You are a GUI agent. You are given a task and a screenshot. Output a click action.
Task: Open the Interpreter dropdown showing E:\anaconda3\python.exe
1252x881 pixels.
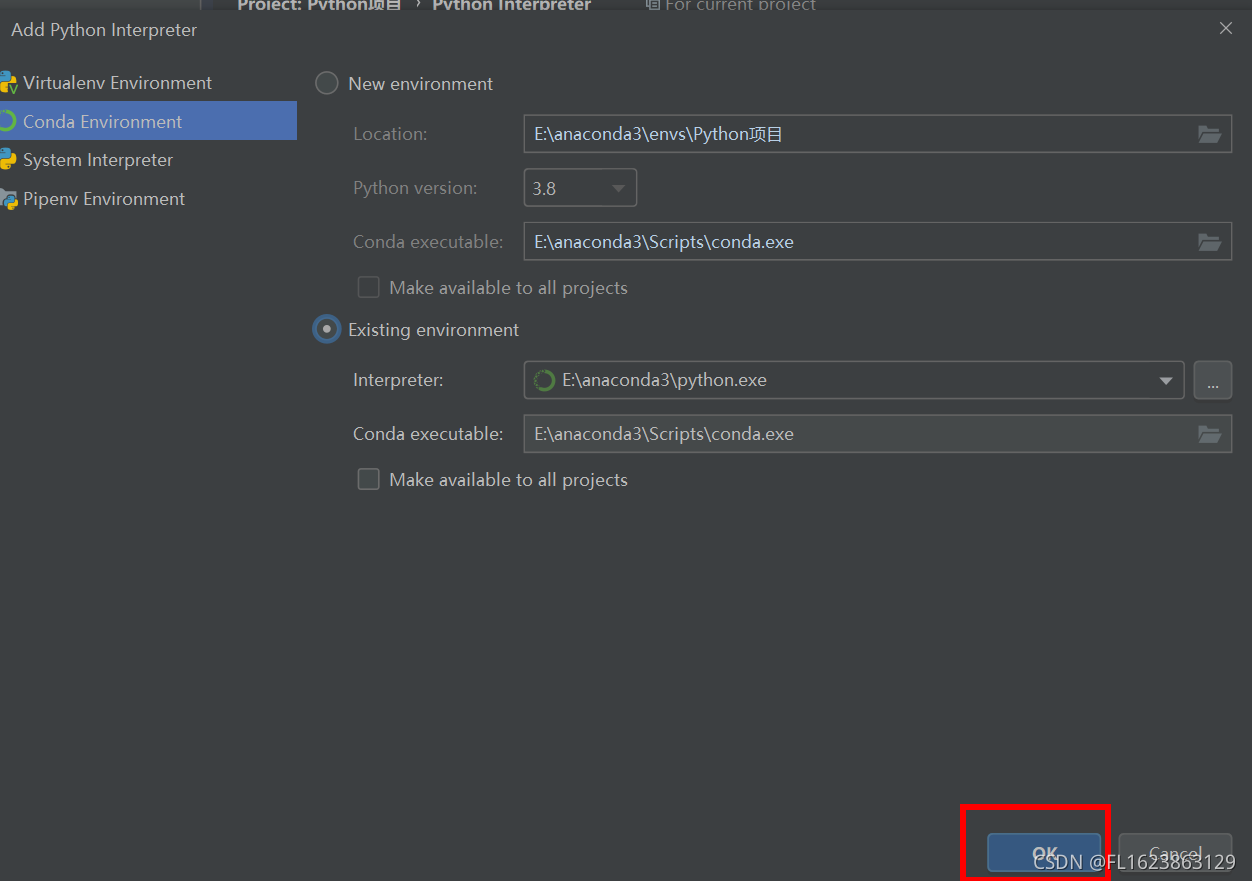(x=854, y=380)
